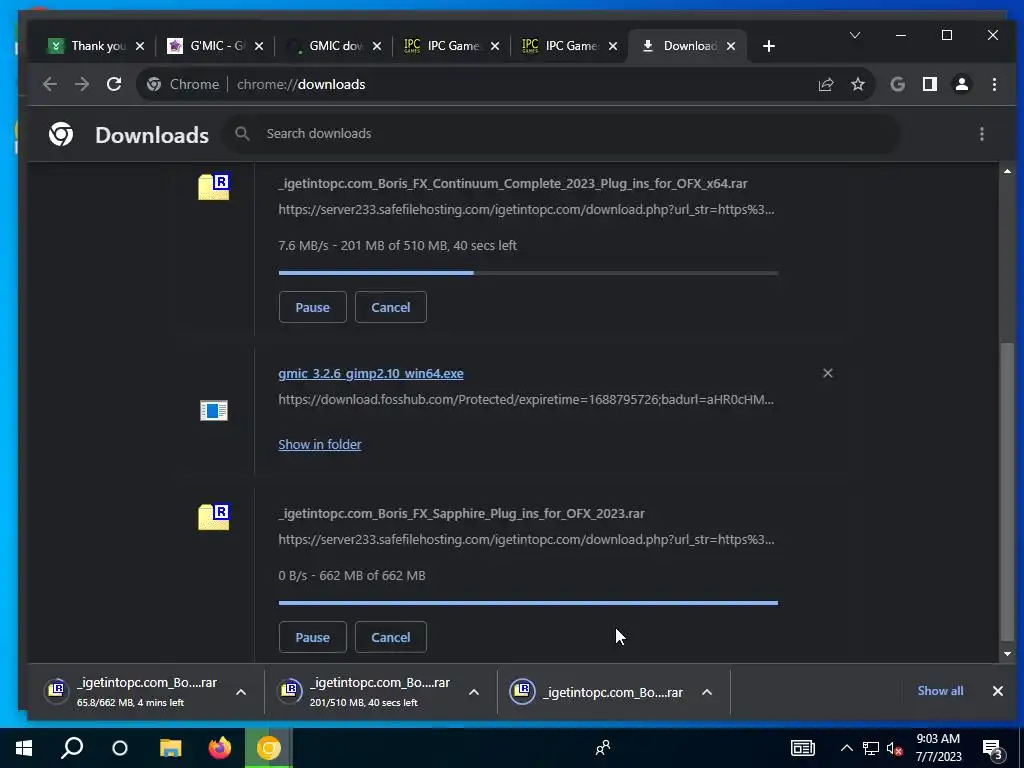
Task: Open the profile avatar icon
Action: point(961,84)
